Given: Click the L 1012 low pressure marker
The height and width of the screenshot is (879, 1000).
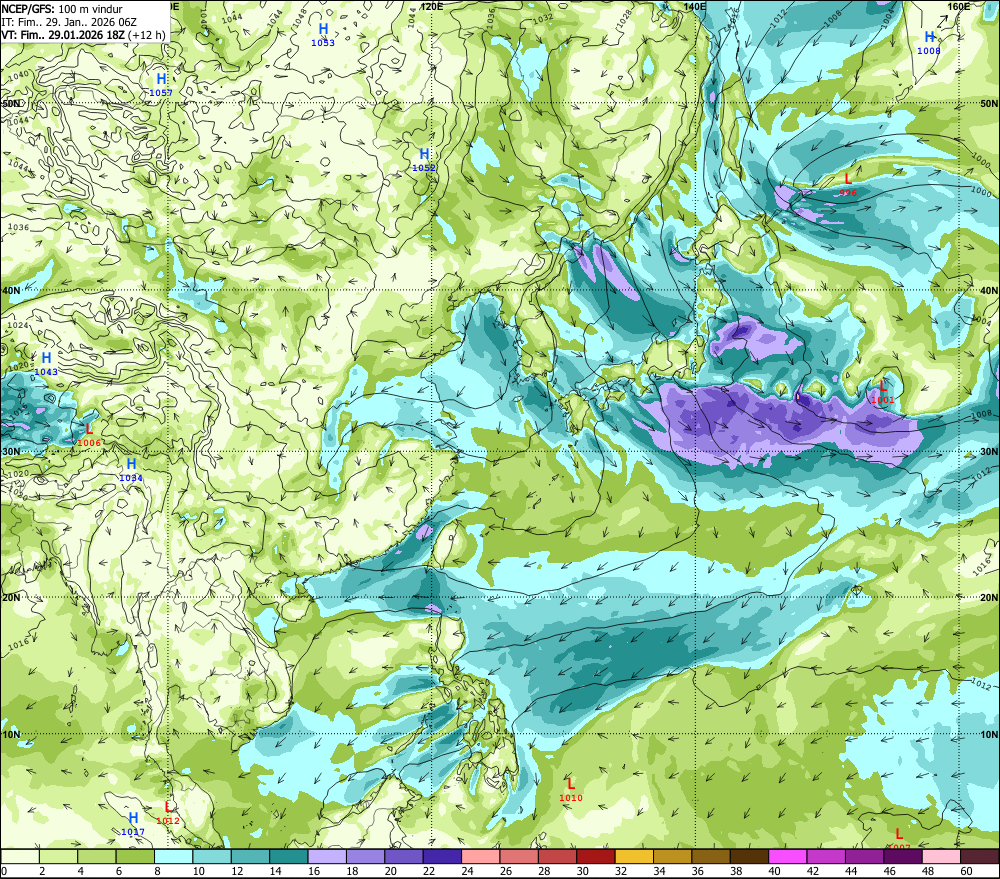Looking at the screenshot, I should pyautogui.click(x=168, y=813).
